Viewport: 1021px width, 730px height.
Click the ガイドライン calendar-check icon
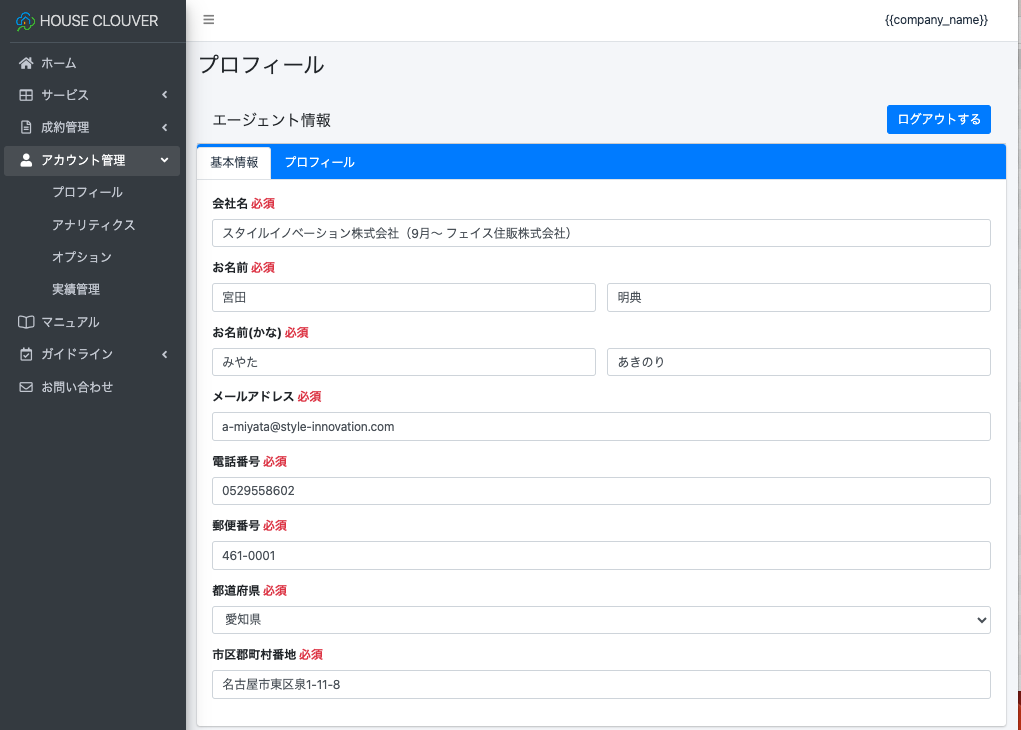[27, 354]
